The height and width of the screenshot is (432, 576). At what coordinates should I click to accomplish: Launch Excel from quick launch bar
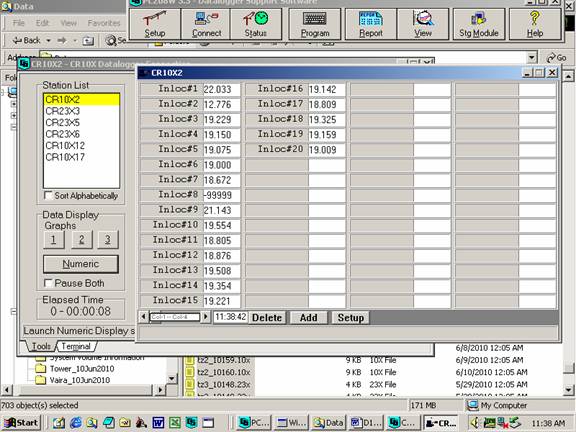pyautogui.click(x=175, y=422)
